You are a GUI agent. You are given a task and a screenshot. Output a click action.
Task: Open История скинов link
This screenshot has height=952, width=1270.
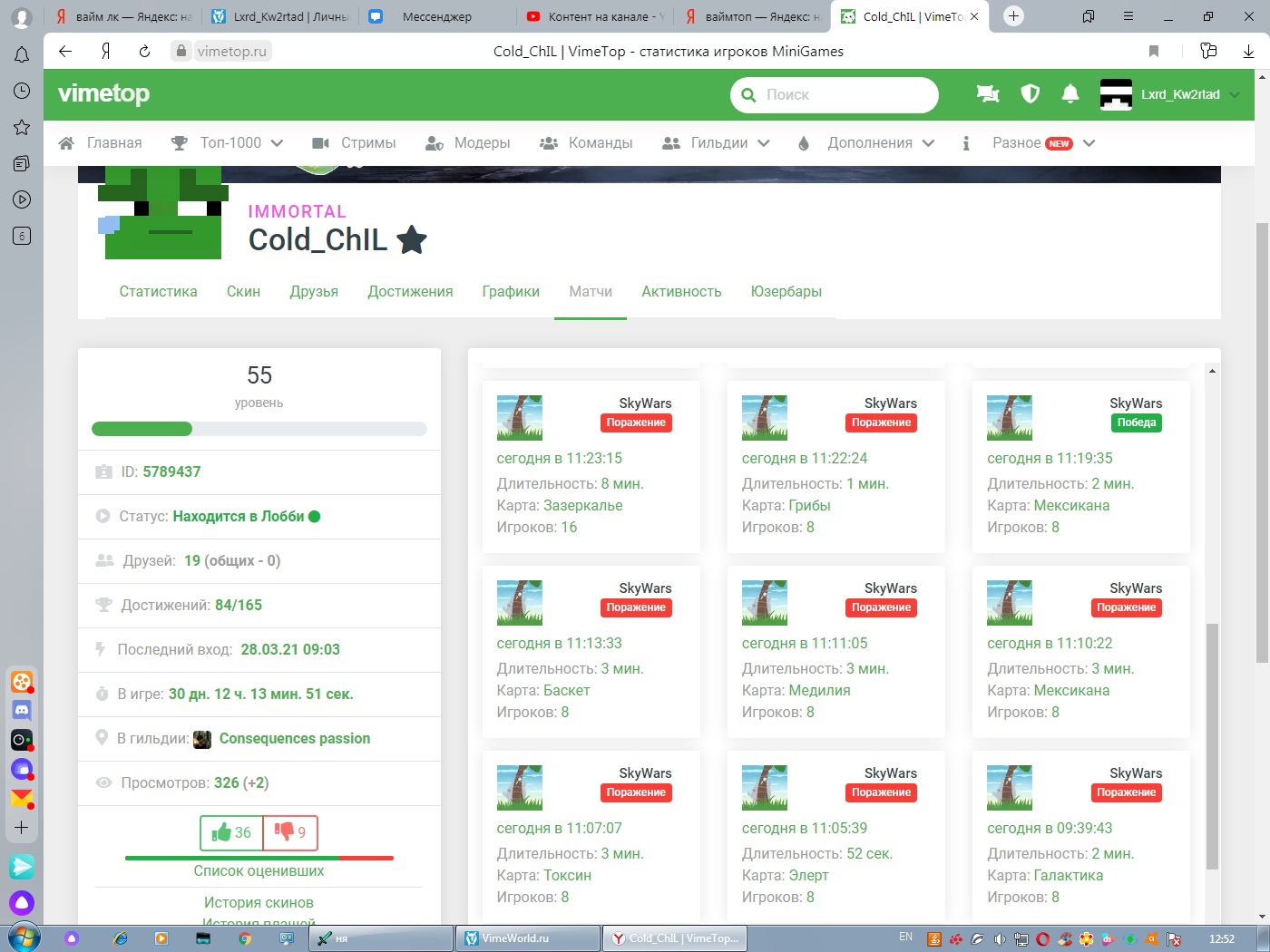tap(259, 902)
